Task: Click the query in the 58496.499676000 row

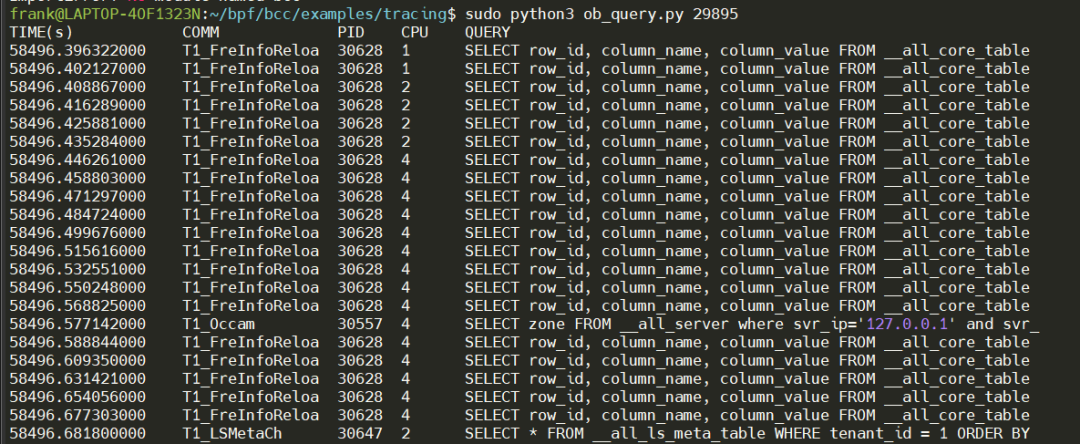Action: click(x=747, y=233)
